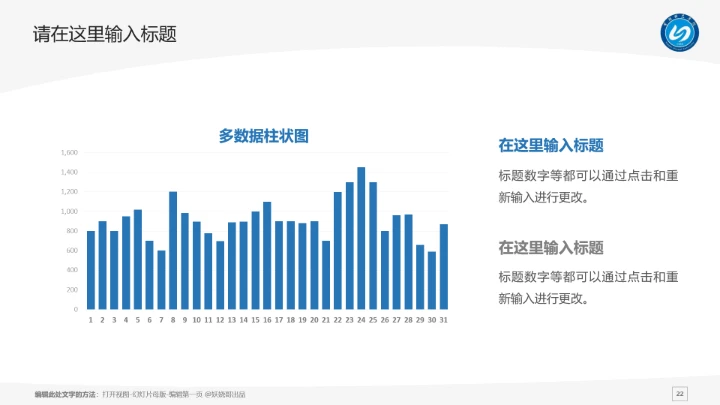Image resolution: width=720 pixels, height=405 pixels.
Task: Select the footer hint 编辑此处文字的方法
Action: (x=66, y=394)
